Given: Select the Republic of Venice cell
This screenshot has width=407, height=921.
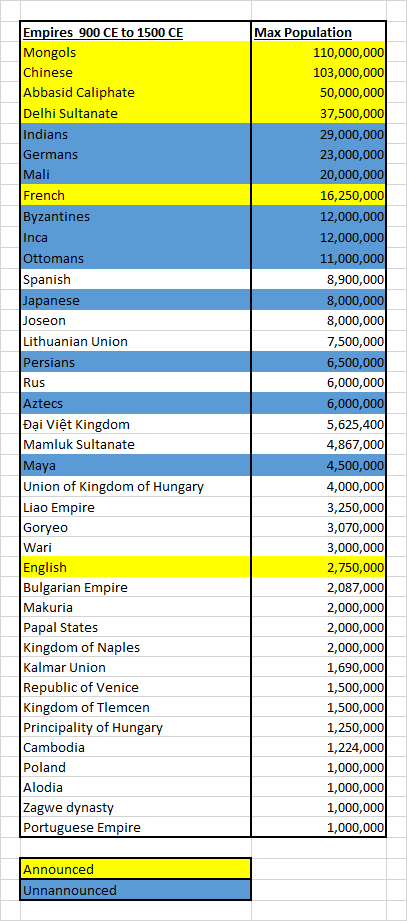Looking at the screenshot, I should point(136,687).
